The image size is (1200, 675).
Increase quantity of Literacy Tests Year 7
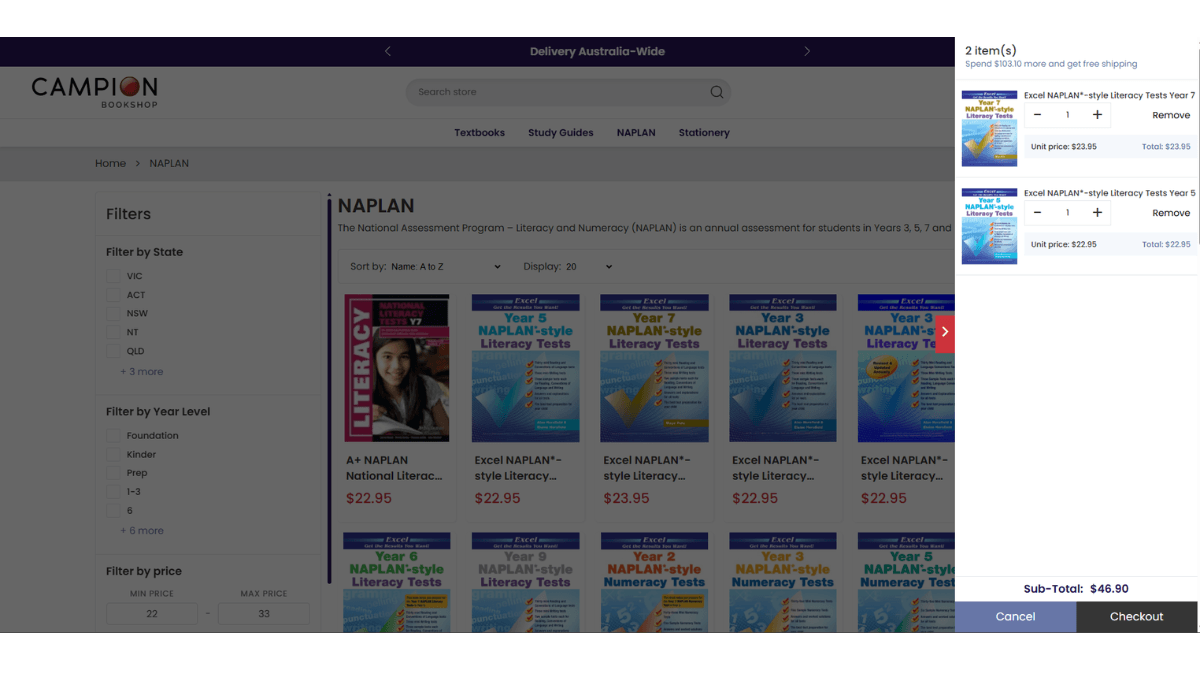[1097, 115]
